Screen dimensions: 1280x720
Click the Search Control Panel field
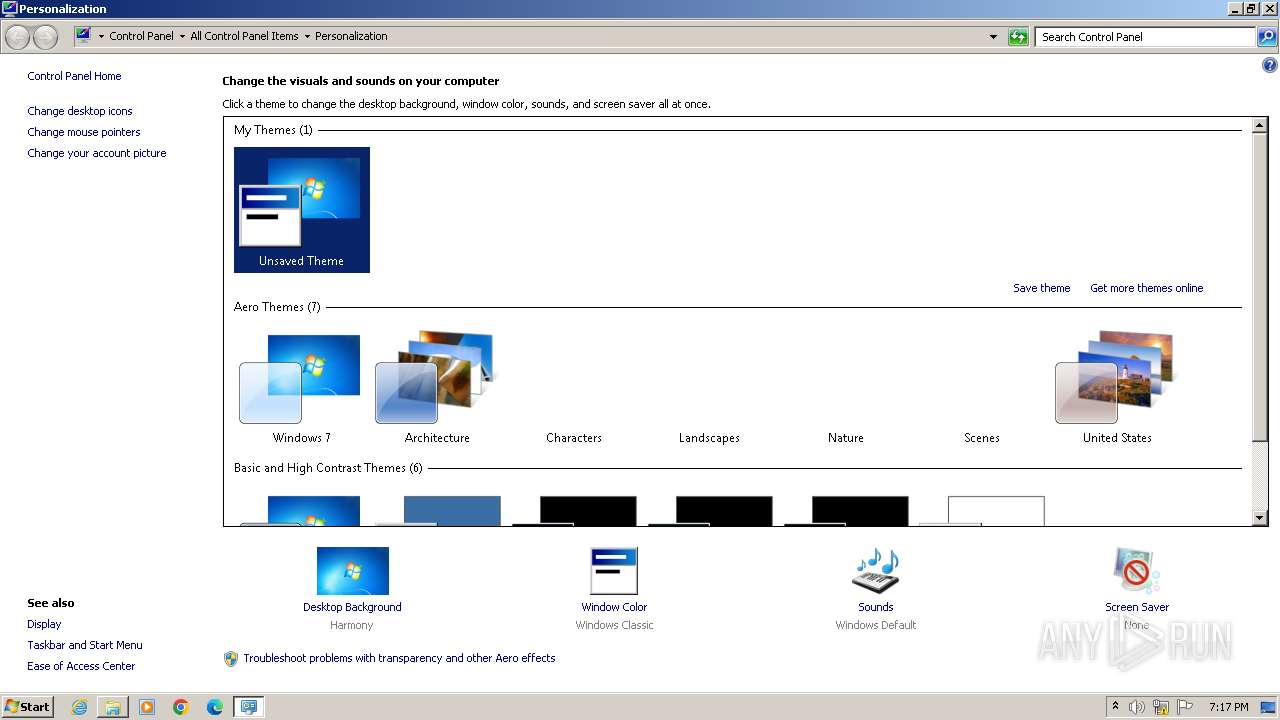pos(1145,37)
